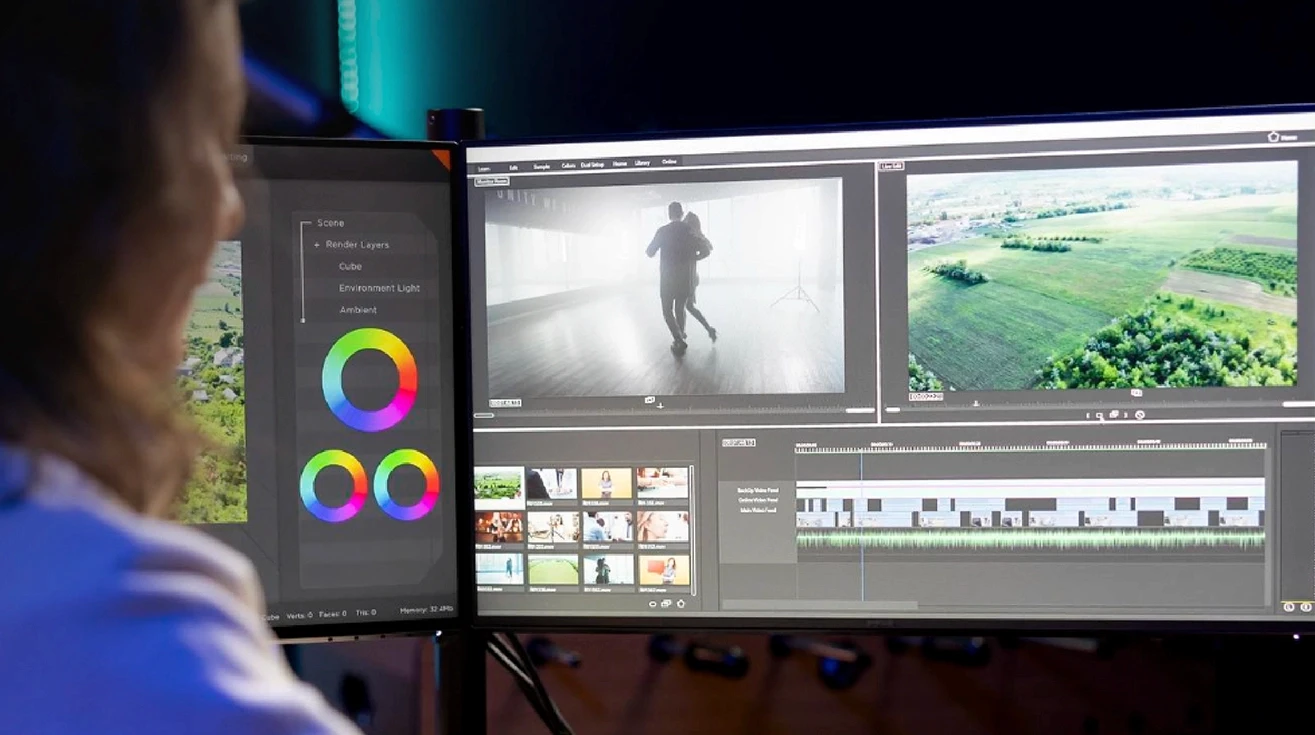
Task: Click the oval icon below the media bin
Action: pos(653,603)
